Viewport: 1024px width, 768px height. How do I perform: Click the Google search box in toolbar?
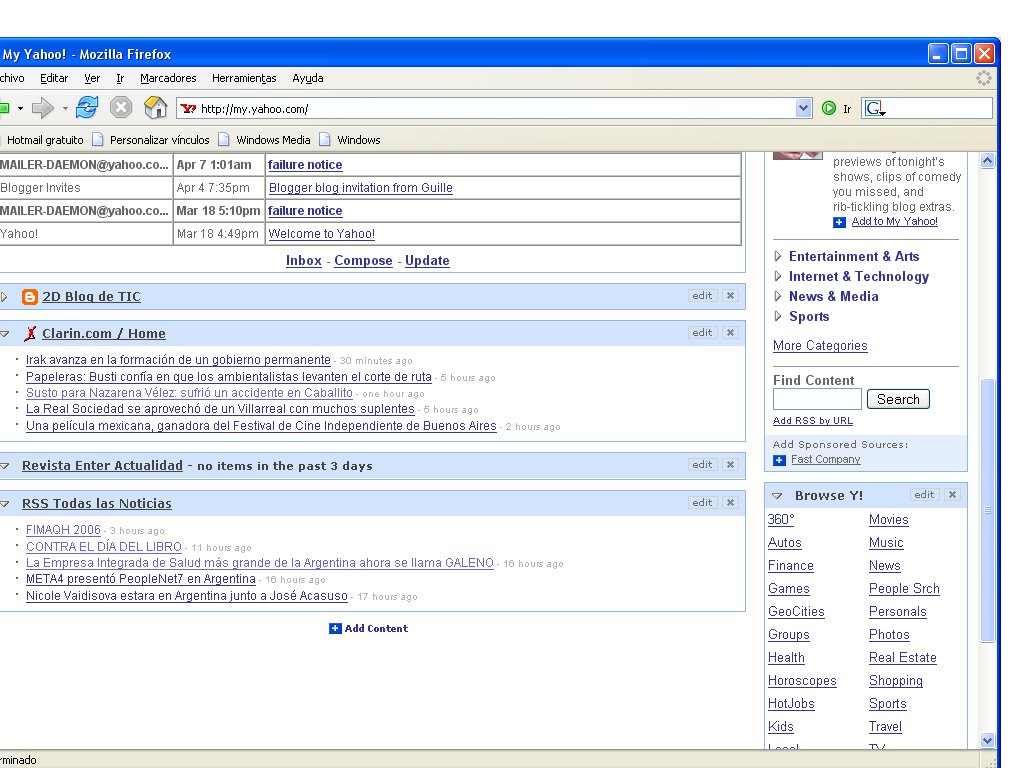tap(927, 108)
